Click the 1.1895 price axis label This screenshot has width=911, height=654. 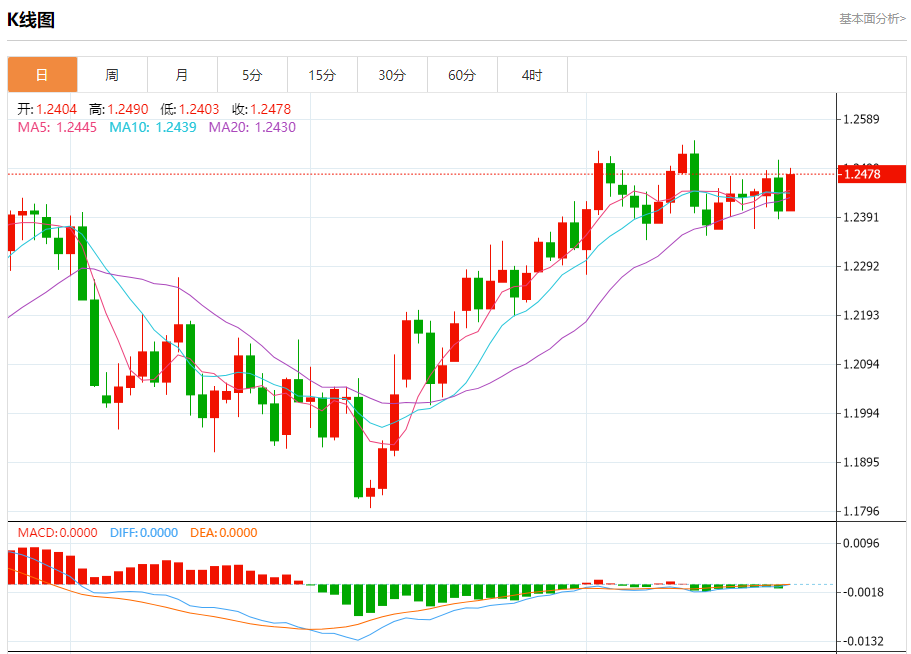(861, 462)
